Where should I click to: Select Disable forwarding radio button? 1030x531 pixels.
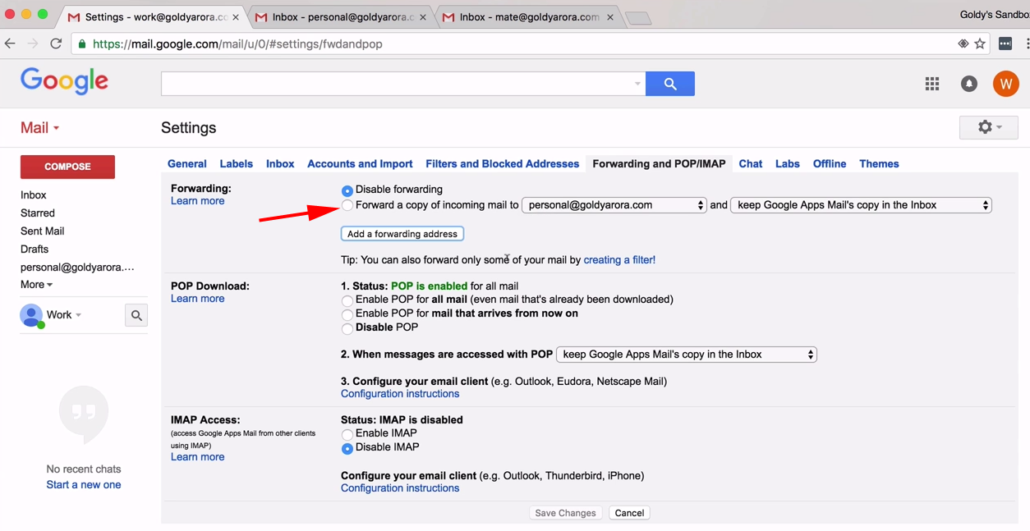point(347,191)
